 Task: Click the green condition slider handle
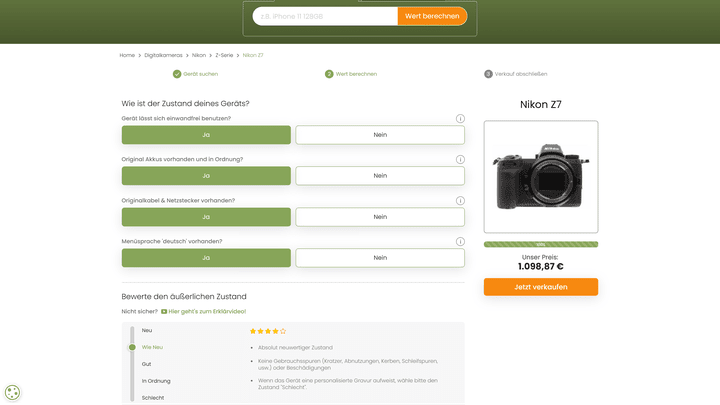[132, 347]
